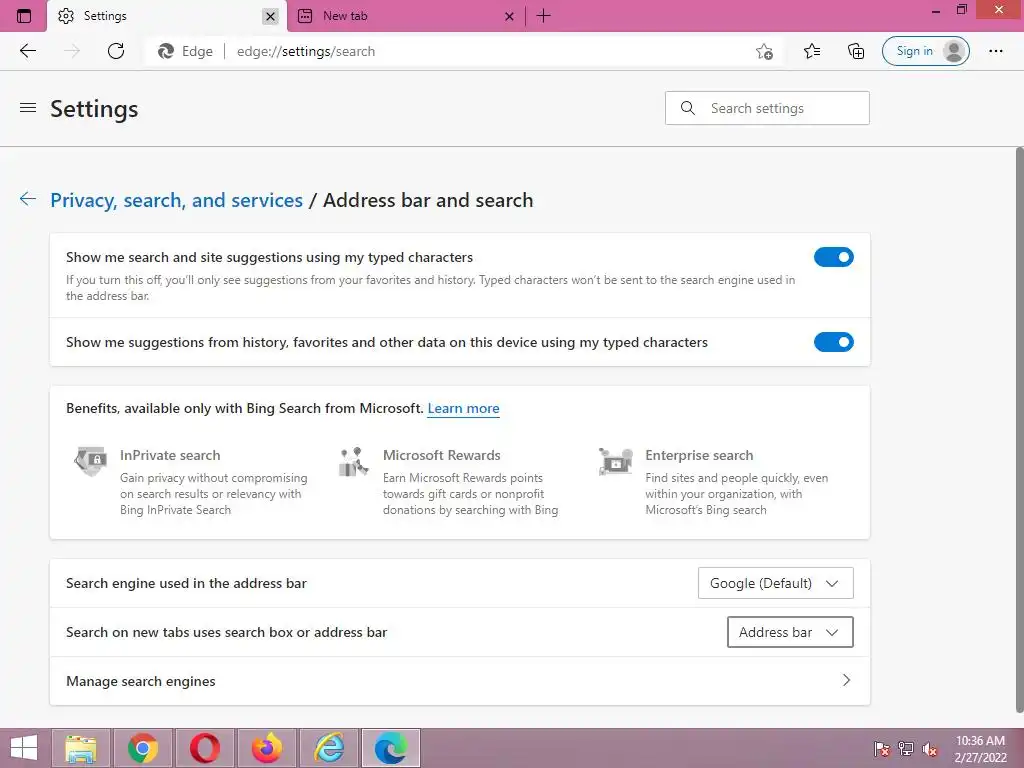Click the page vertical scrollbar
1024x768 pixels.
pos(1019,431)
